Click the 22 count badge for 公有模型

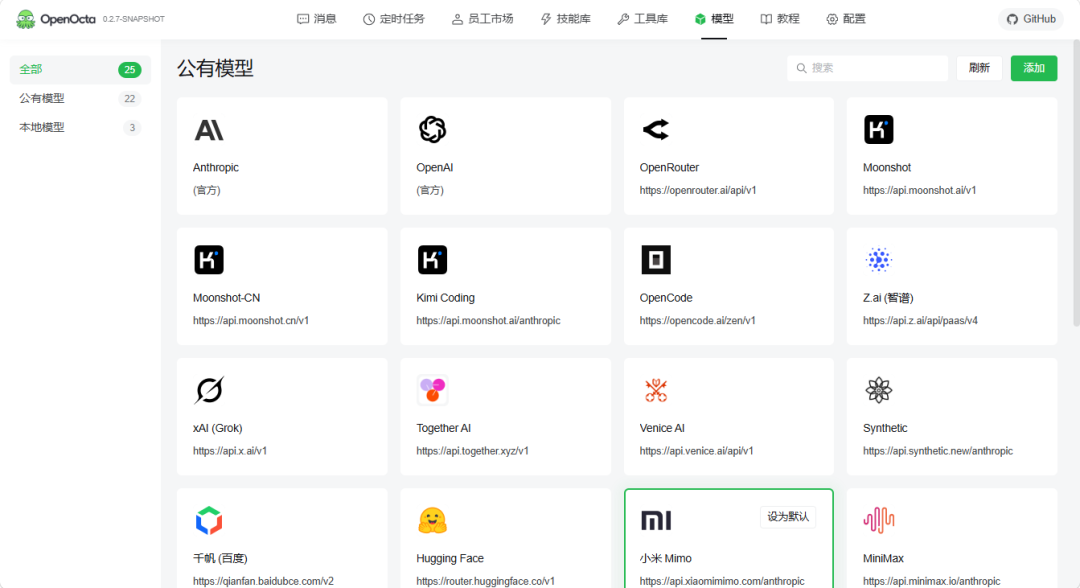click(129, 98)
